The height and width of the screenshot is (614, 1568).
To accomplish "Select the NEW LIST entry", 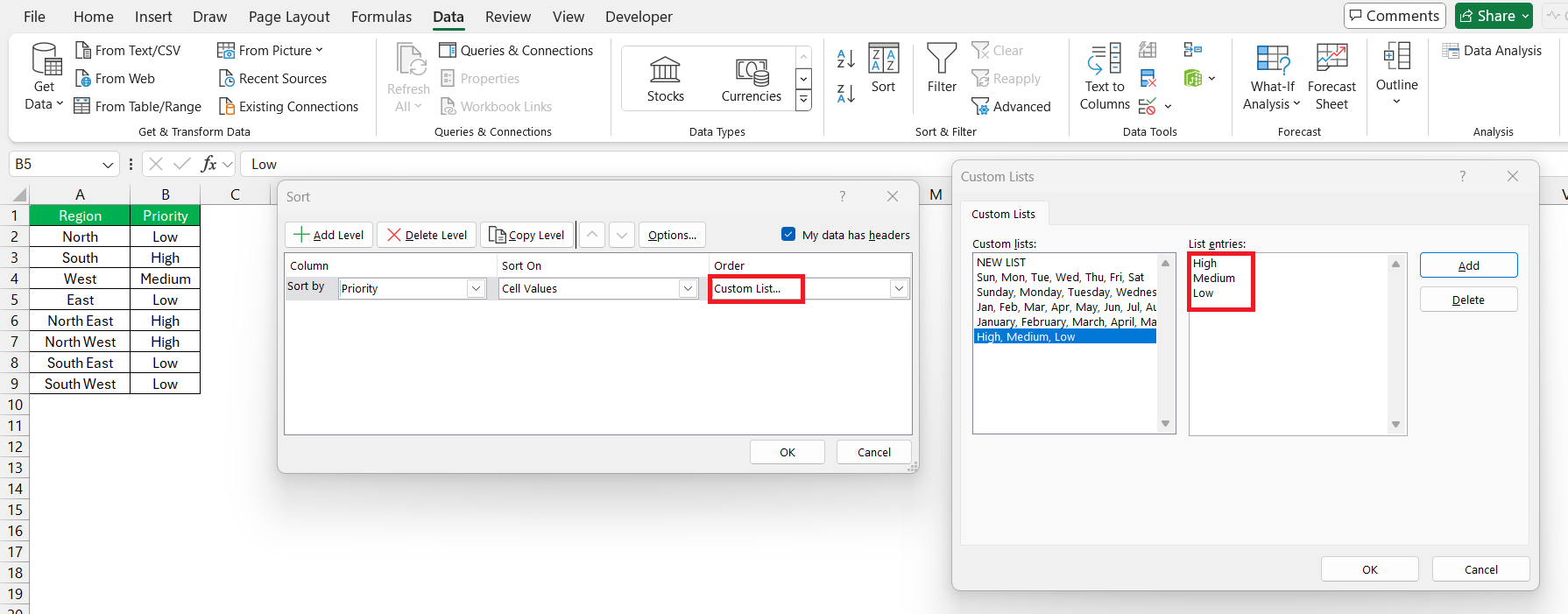I will (1065, 263).
